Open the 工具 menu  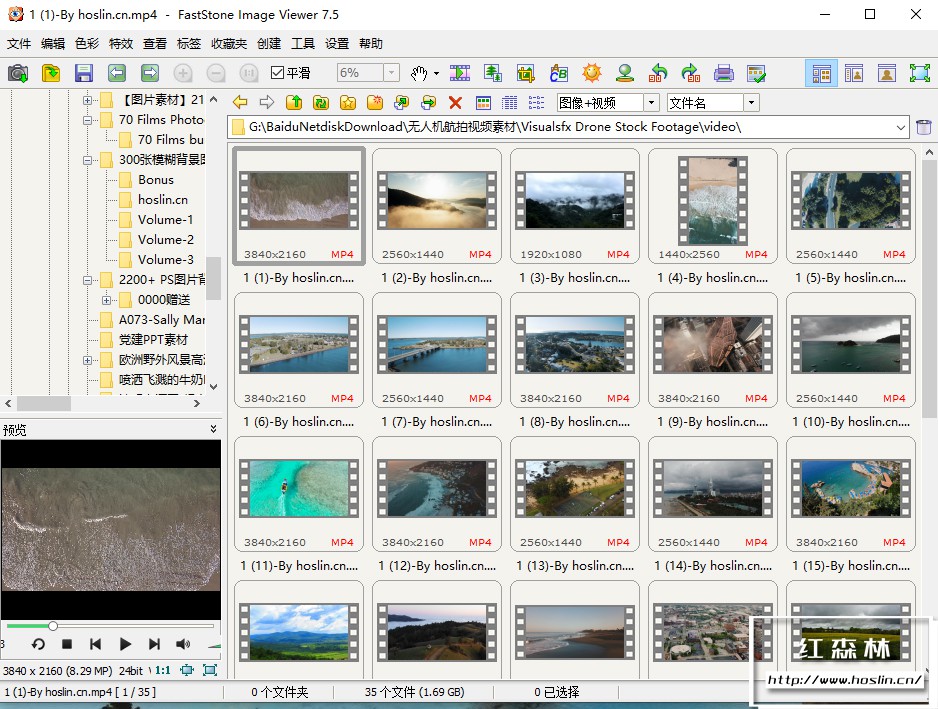click(302, 44)
